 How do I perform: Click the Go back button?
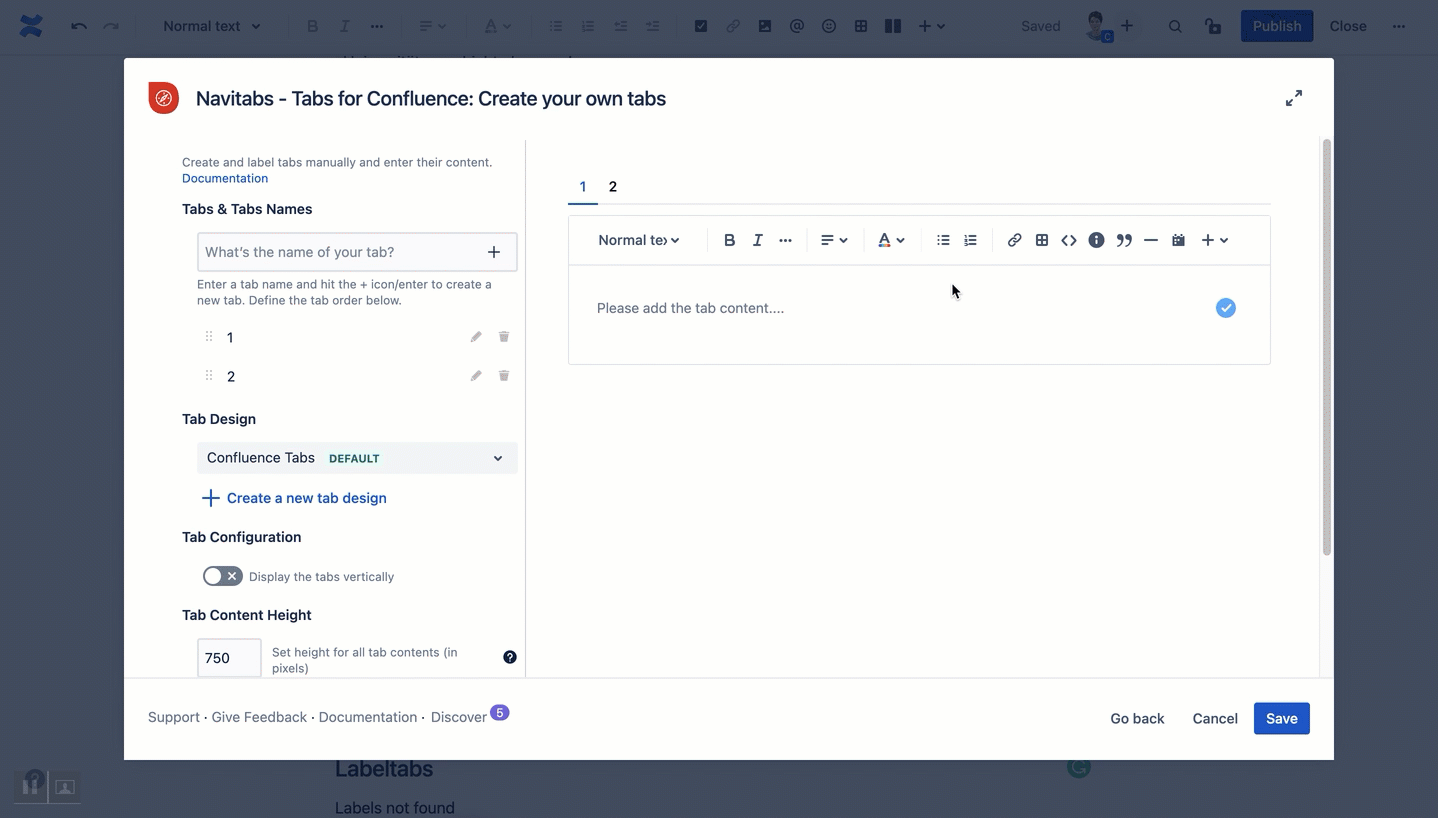[1137, 718]
